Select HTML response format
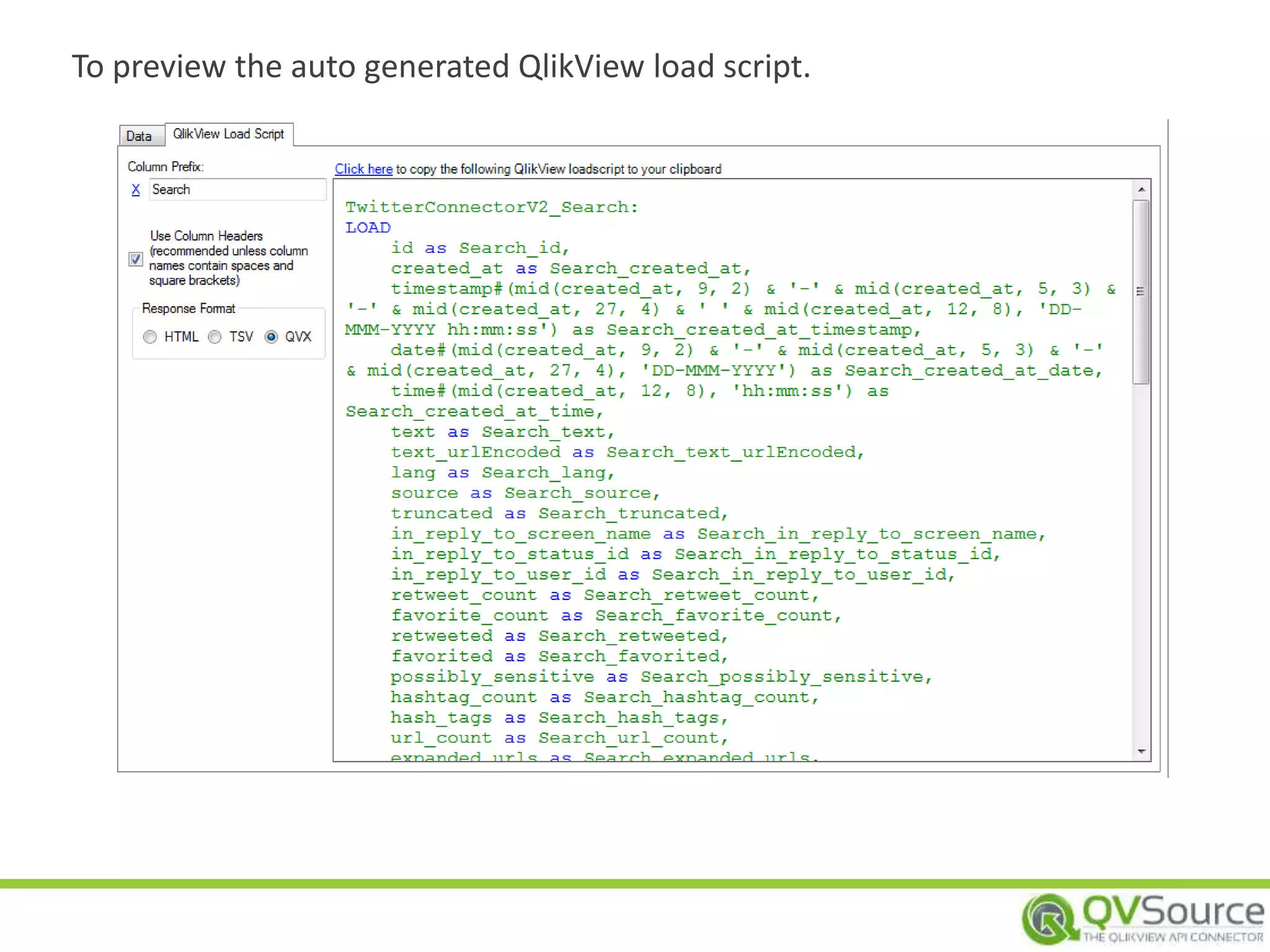 [149, 337]
